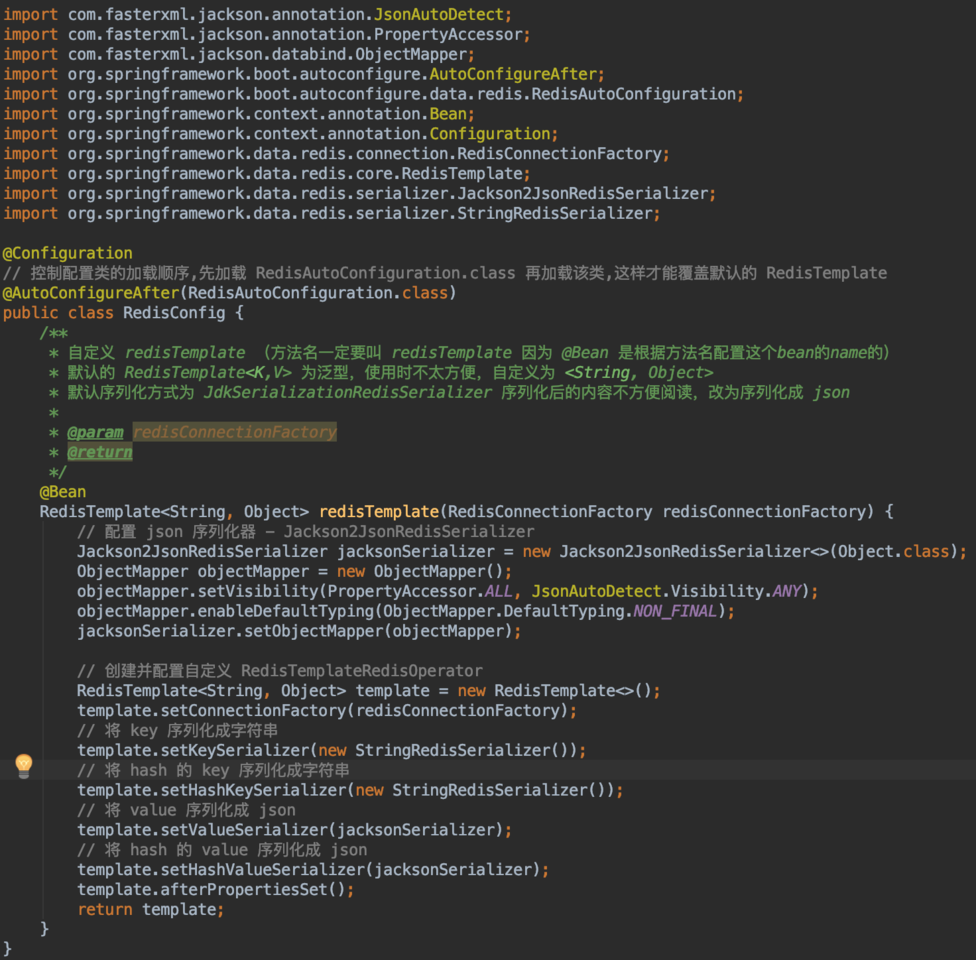Click the Visibility.ANY constant
The width and height of the screenshot is (976, 960).
[736, 591]
